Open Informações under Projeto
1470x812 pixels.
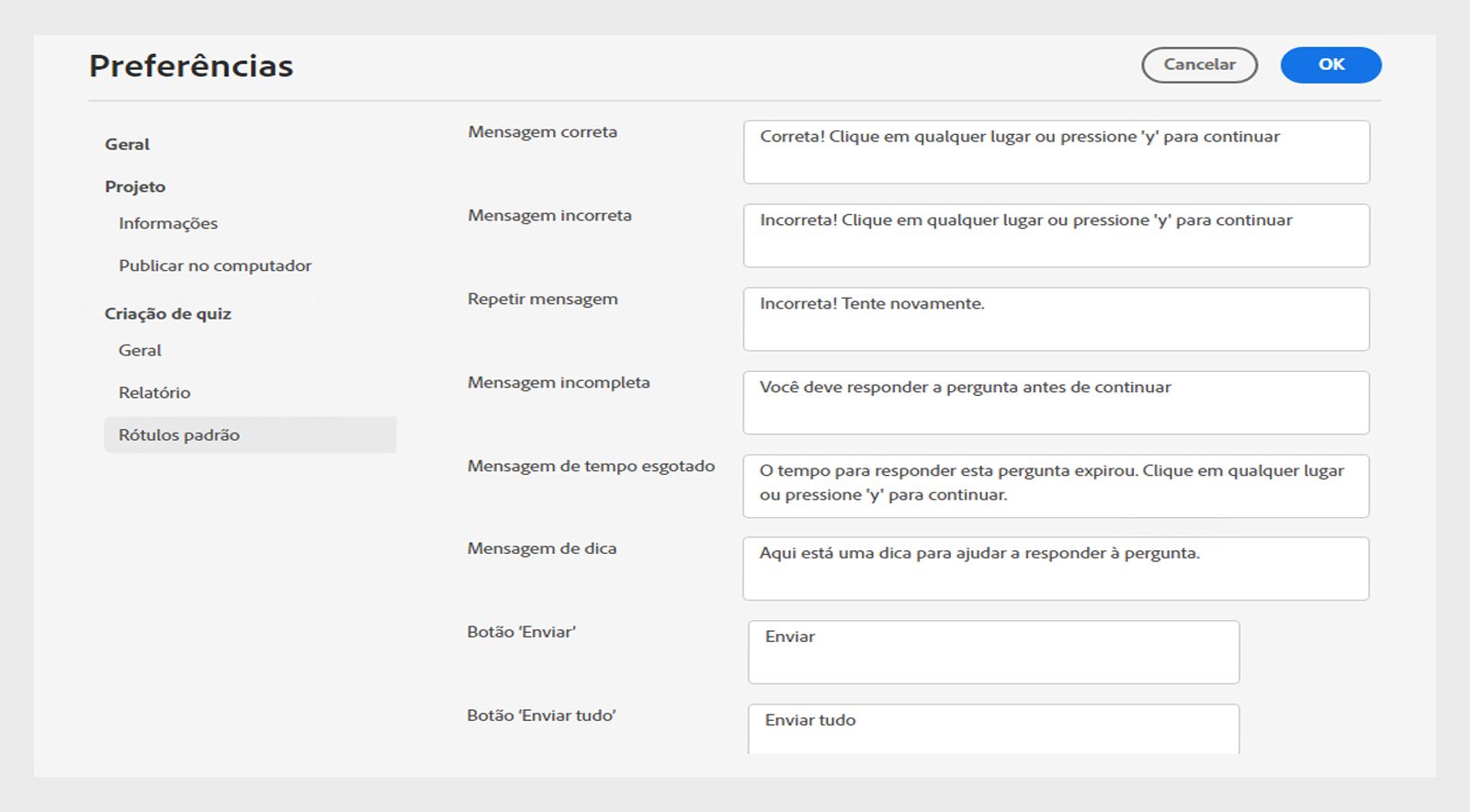point(168,223)
